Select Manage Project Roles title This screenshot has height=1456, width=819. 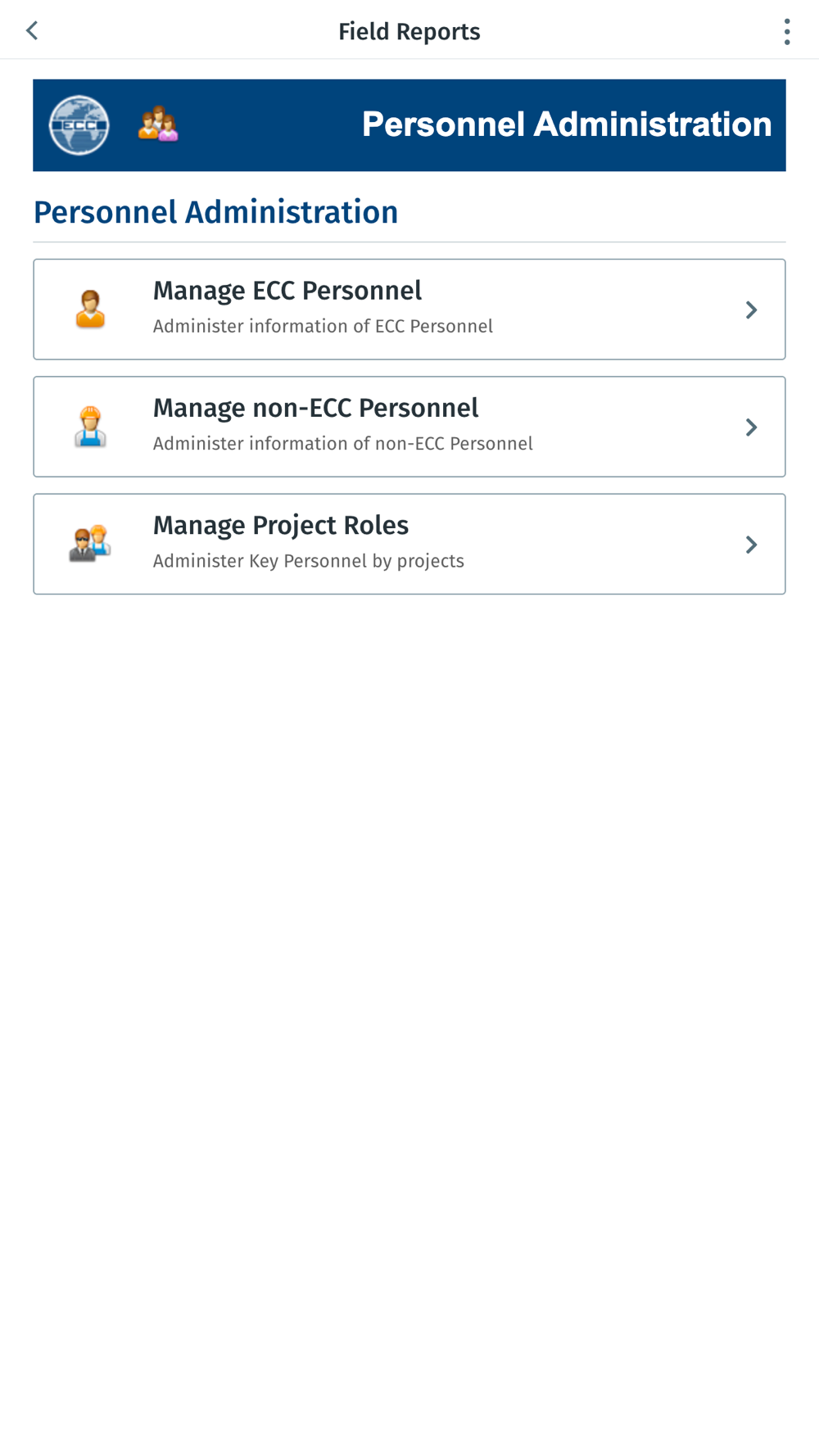click(280, 525)
